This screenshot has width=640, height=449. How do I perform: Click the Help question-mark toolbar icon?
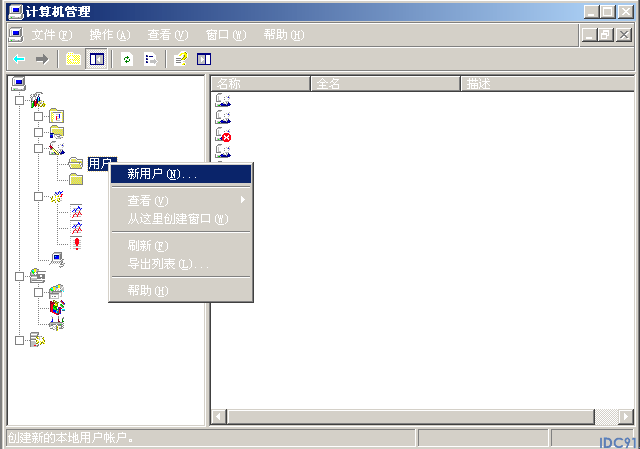[181, 60]
